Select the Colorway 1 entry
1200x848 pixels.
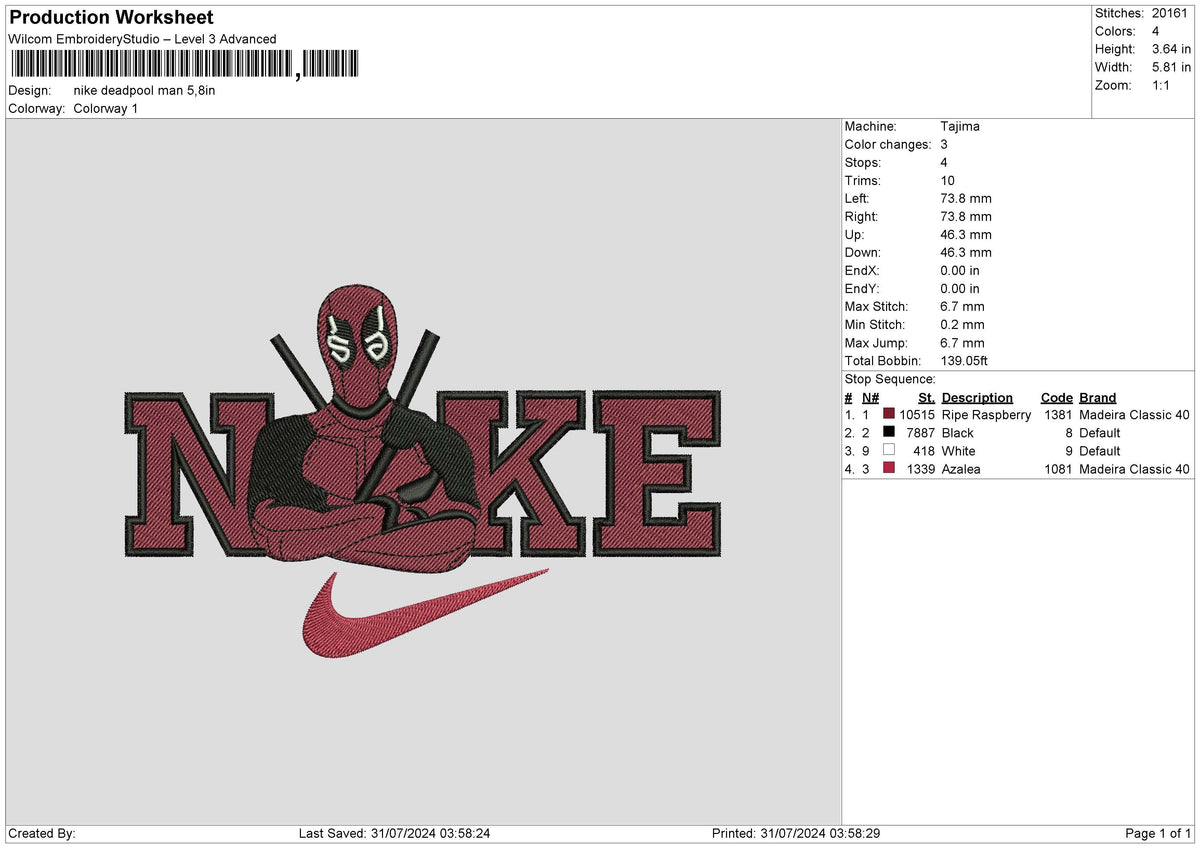[x=108, y=108]
